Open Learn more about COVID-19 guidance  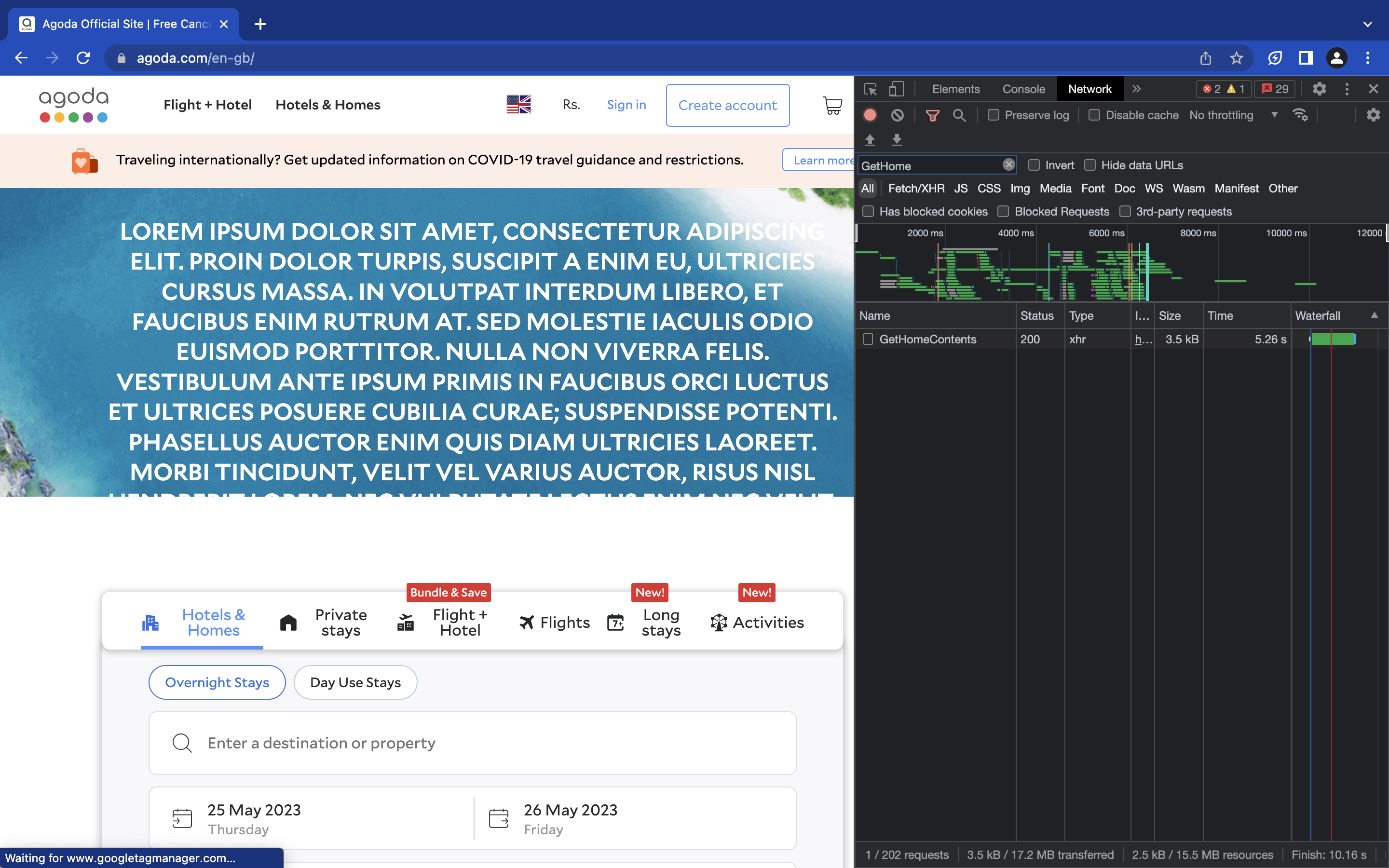click(x=819, y=160)
